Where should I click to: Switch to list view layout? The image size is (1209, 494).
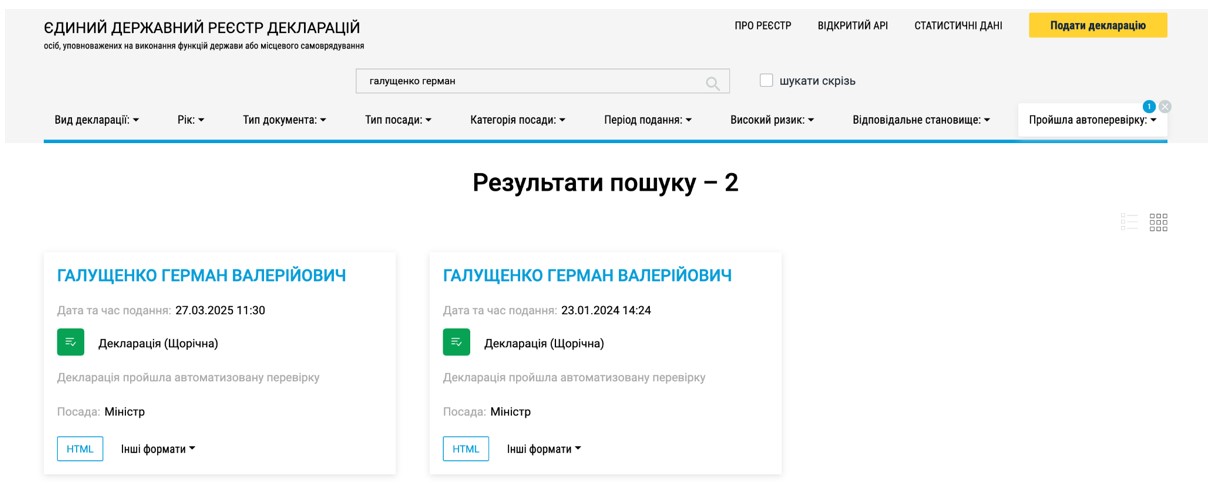tap(1129, 222)
